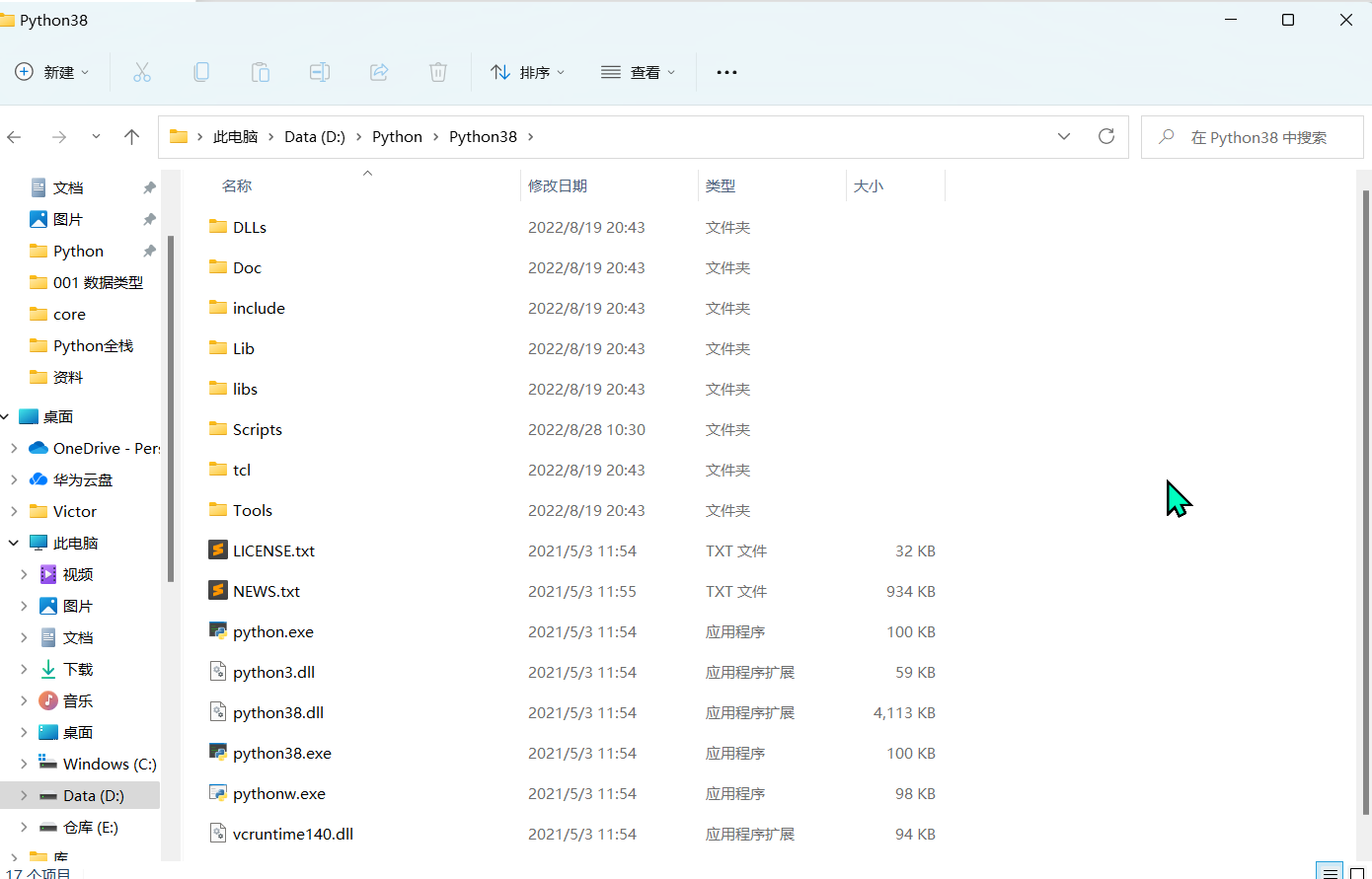Select the Doc folder name
Image resolution: width=1372 pixels, height=879 pixels.
(x=247, y=267)
